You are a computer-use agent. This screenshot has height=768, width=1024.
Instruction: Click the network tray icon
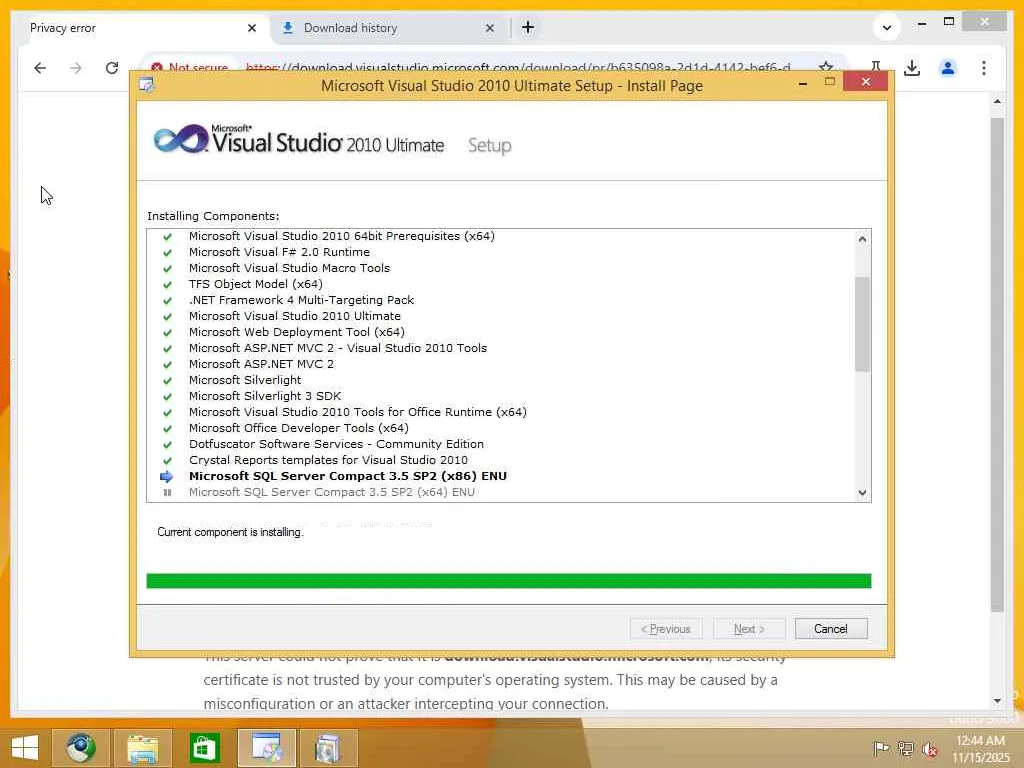tap(905, 748)
